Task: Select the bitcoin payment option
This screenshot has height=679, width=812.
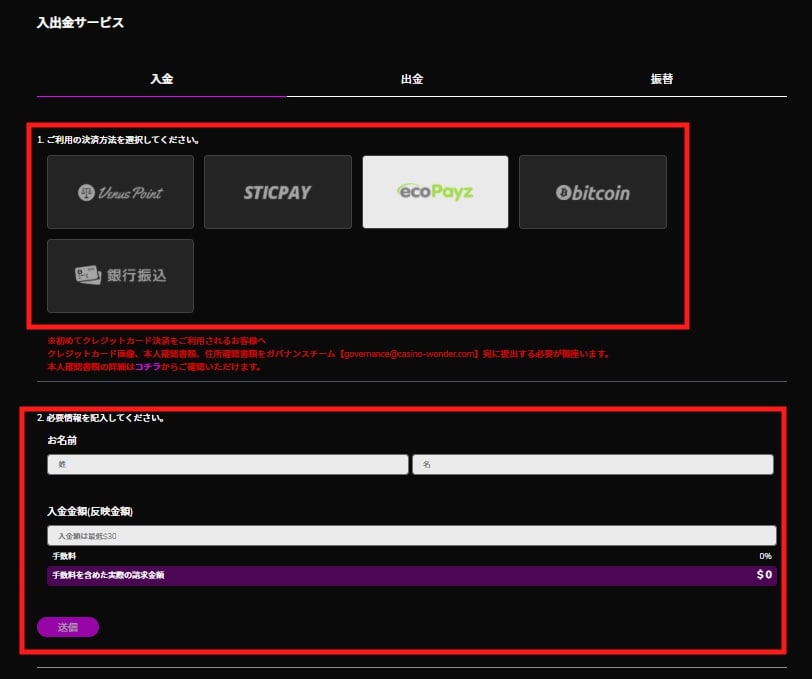Action: click(592, 192)
